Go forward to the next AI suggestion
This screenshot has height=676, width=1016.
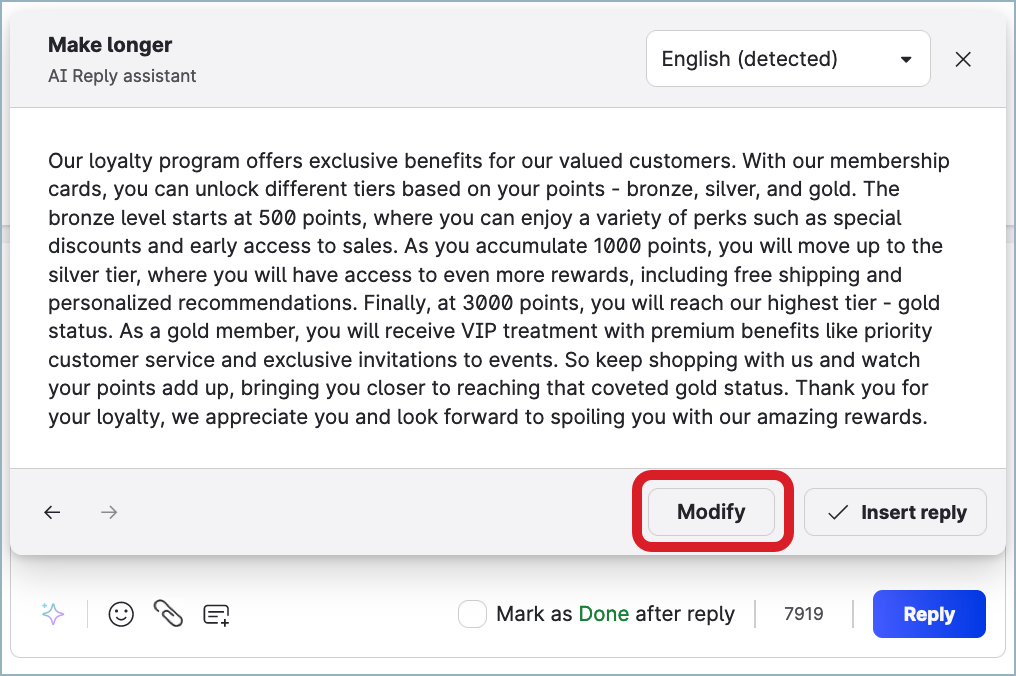click(109, 512)
